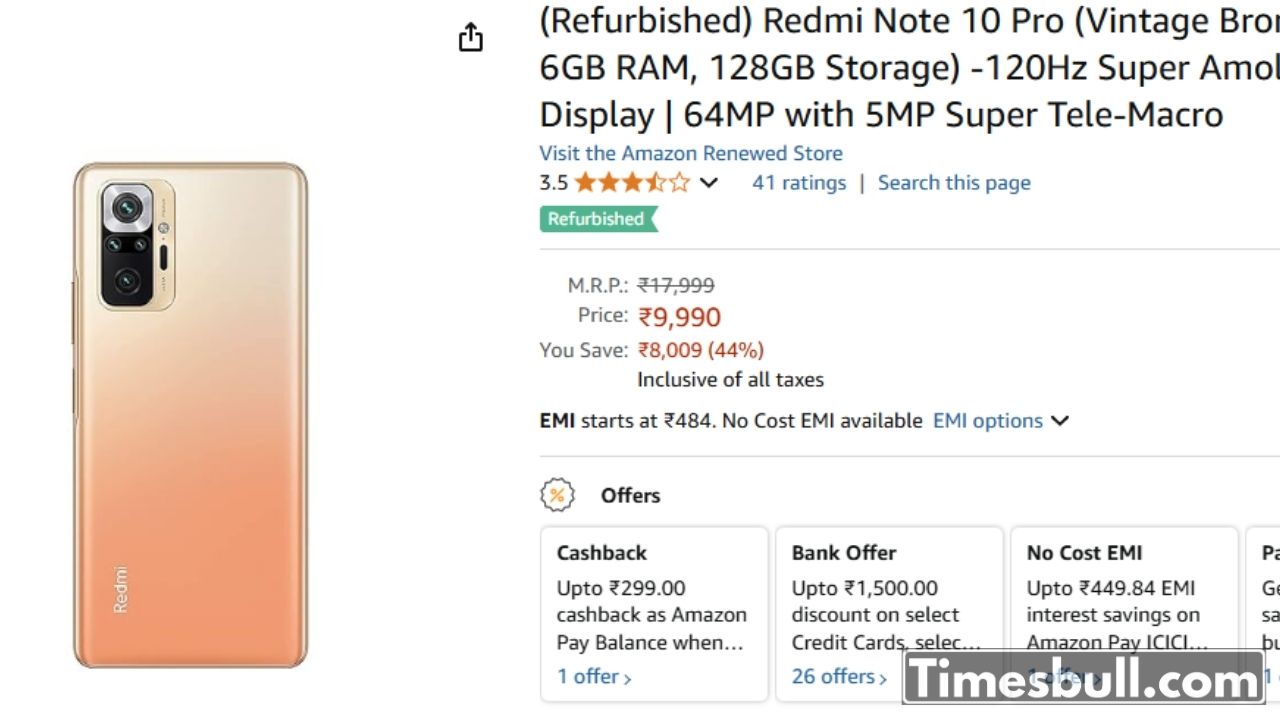1280x720 pixels.
Task: Click the Timesbull.com watermark
Action: tap(1083, 680)
